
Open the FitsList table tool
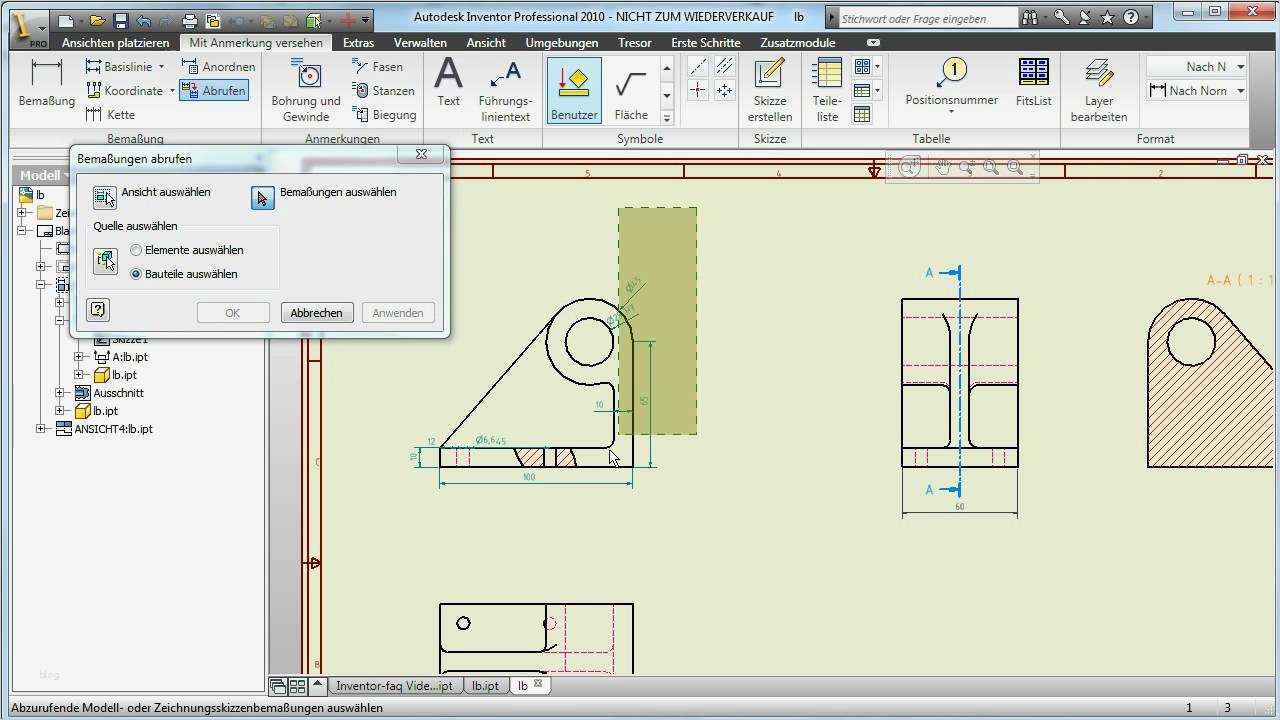coord(1034,83)
